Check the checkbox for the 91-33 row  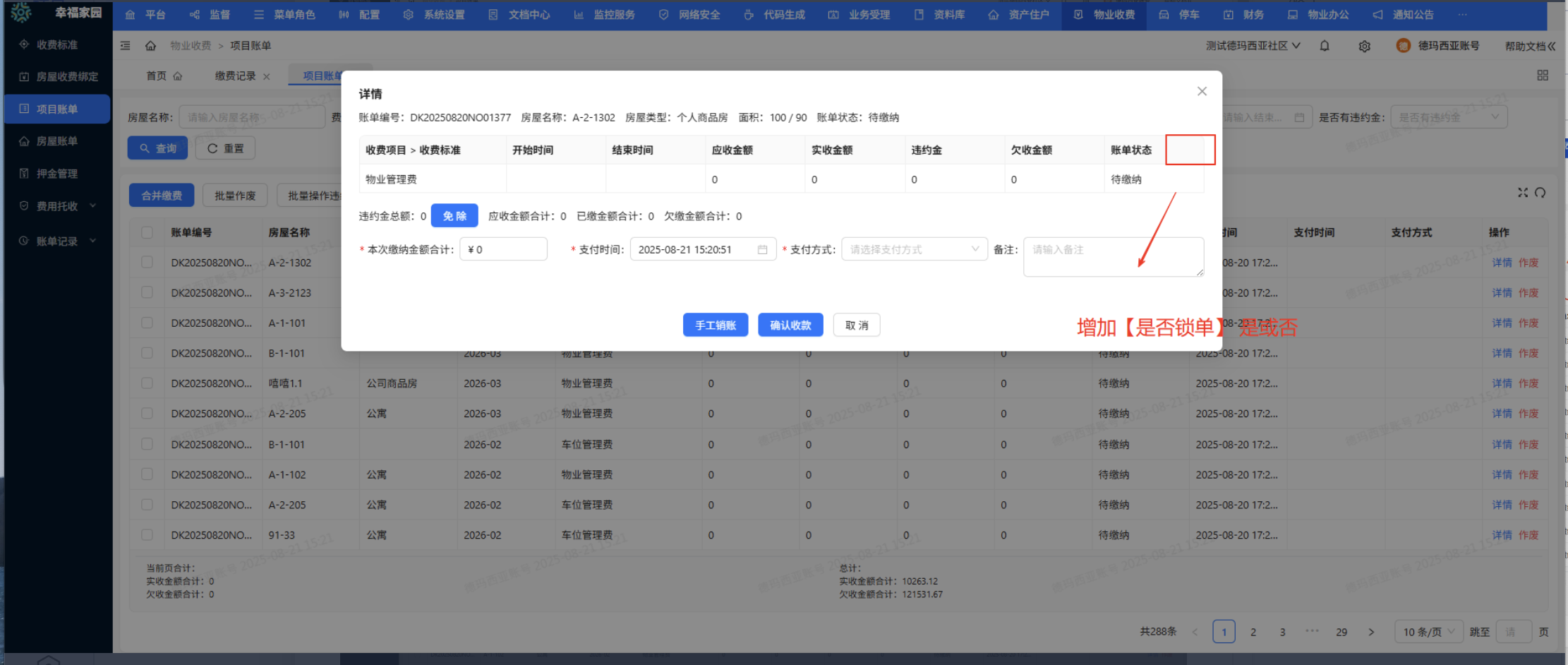click(x=147, y=535)
